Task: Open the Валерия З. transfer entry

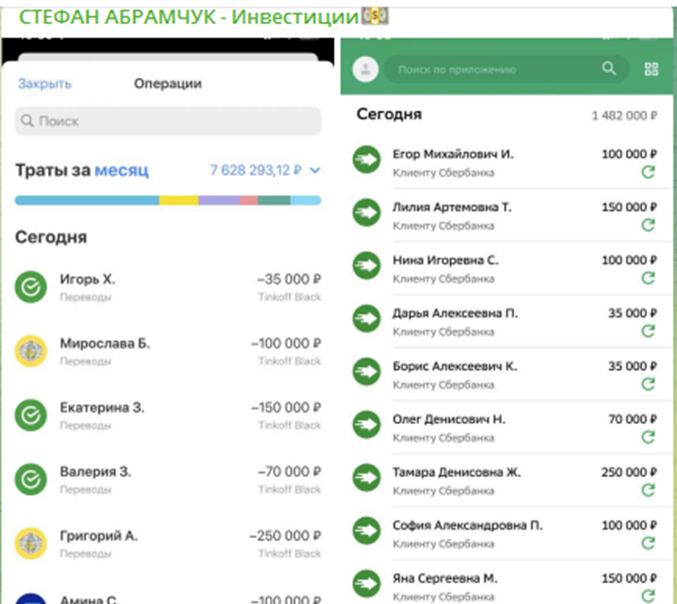Action: pos(168,480)
